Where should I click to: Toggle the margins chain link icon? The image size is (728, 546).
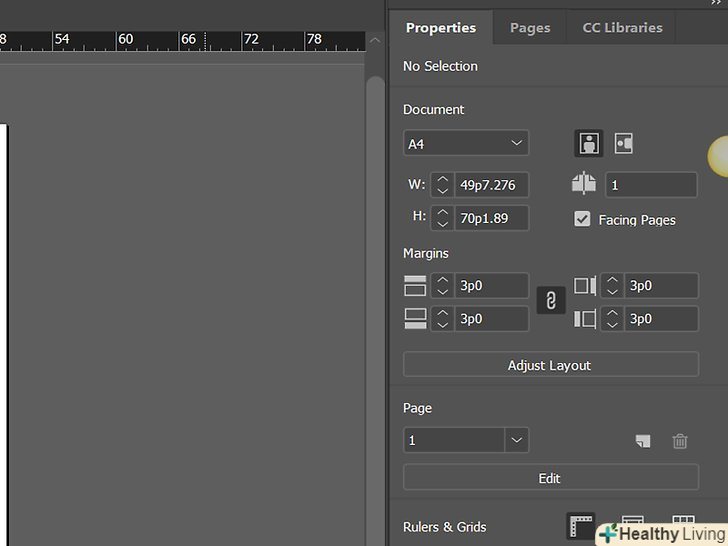point(551,300)
